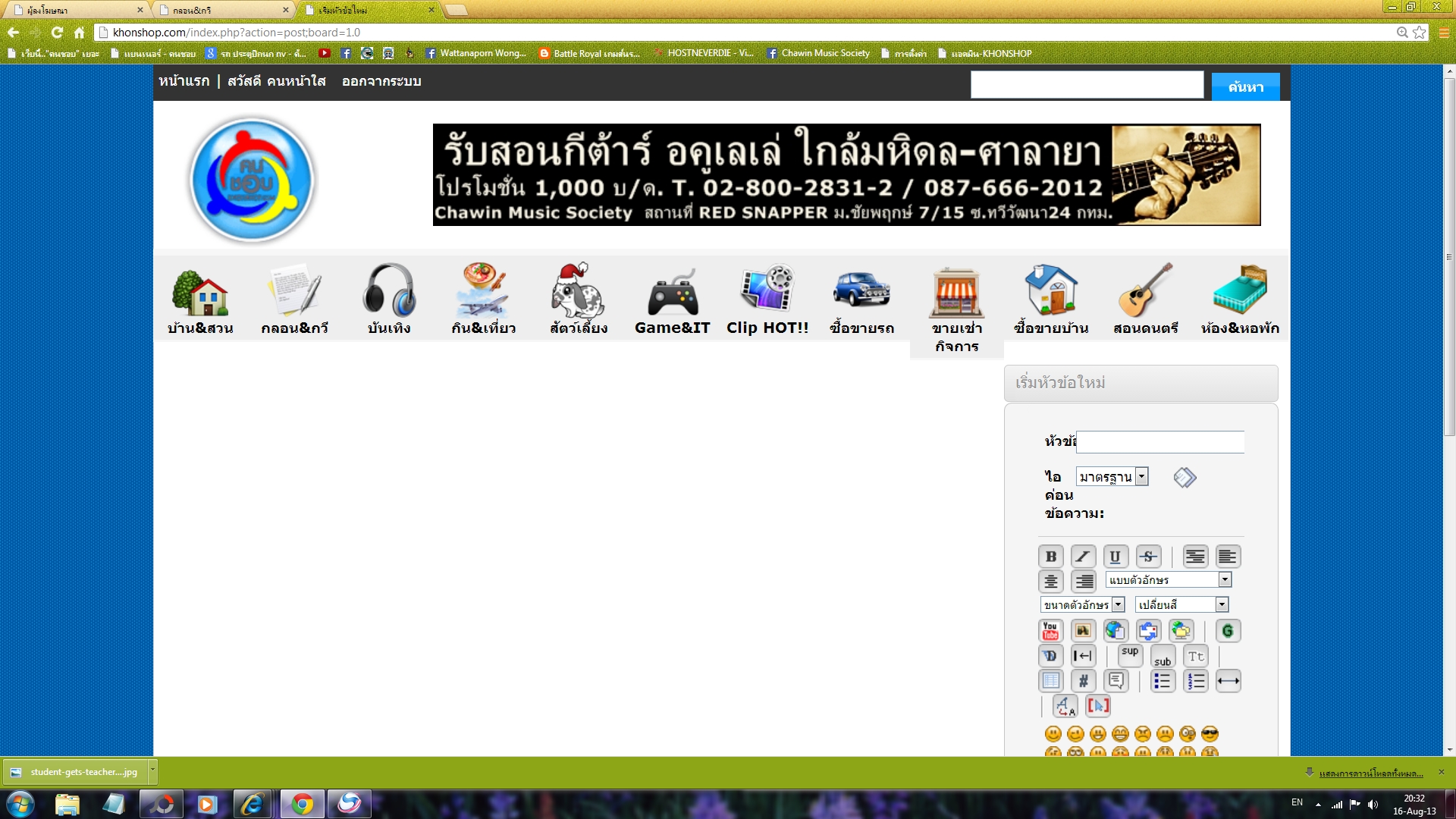This screenshot has width=1456, height=819.
Task: Insert bulleted list in editor
Action: tap(1163, 681)
